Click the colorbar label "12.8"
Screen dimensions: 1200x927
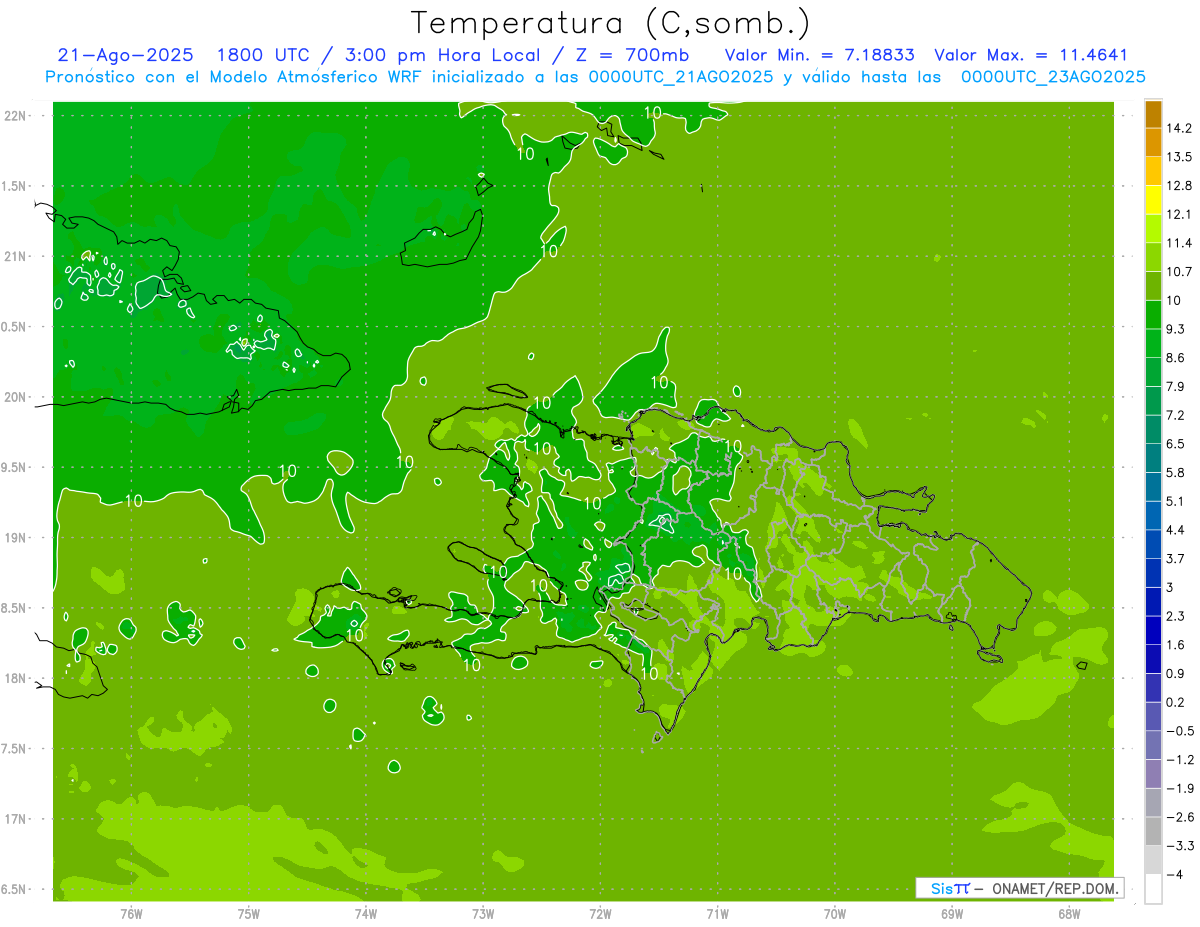click(x=1179, y=185)
